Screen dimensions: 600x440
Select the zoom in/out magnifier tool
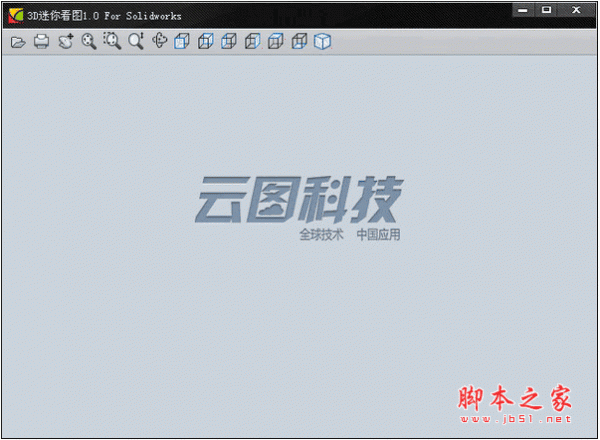pos(136,41)
